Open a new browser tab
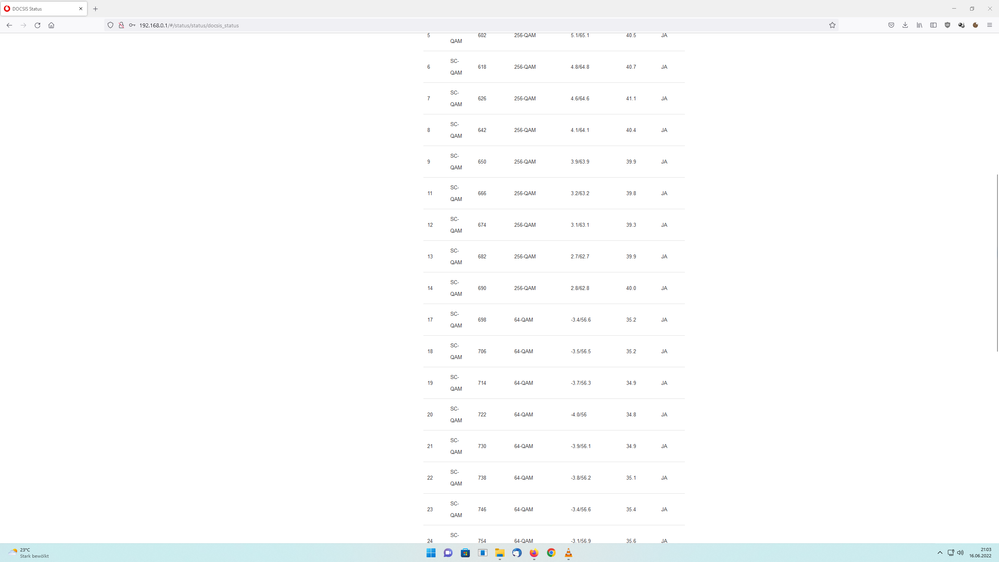 [96, 9]
